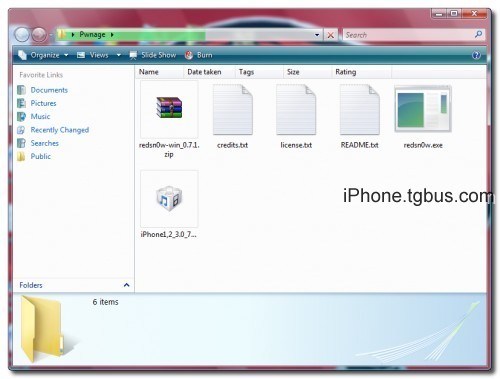Open the redsn0w-win_0.7.1.zip archive icon
The image size is (500, 379).
169,108
